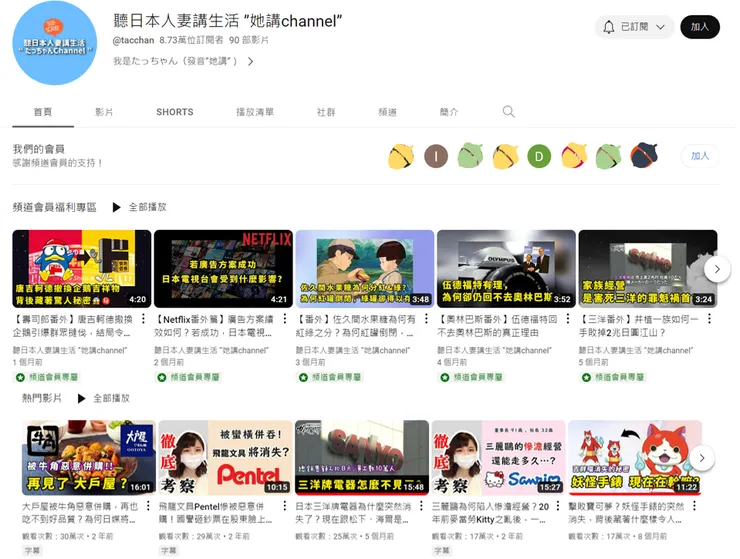Click the green 'D' member avatar
This screenshot has height=559, width=740.
pos(539,156)
